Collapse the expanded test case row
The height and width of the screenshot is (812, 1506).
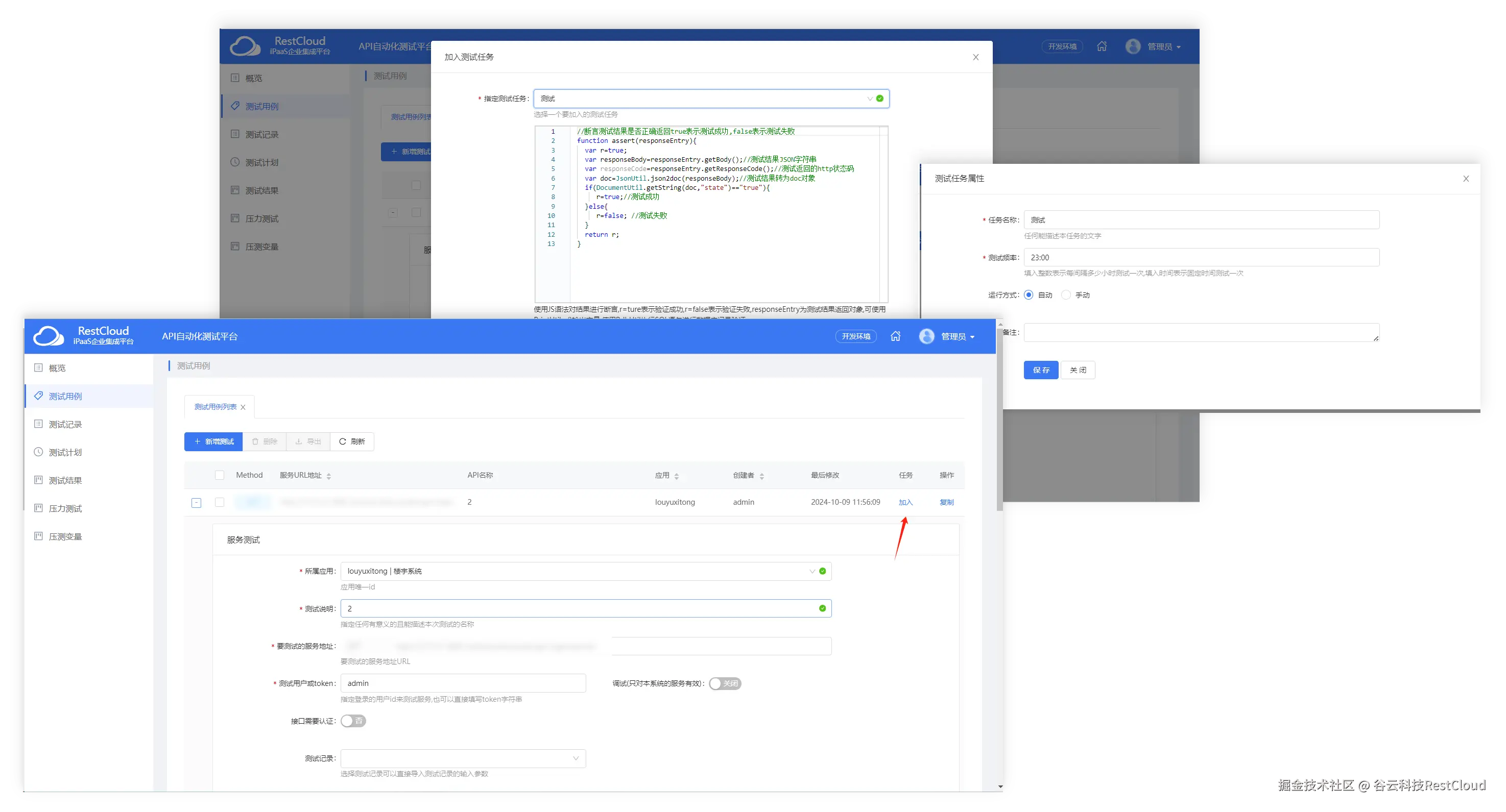point(197,502)
